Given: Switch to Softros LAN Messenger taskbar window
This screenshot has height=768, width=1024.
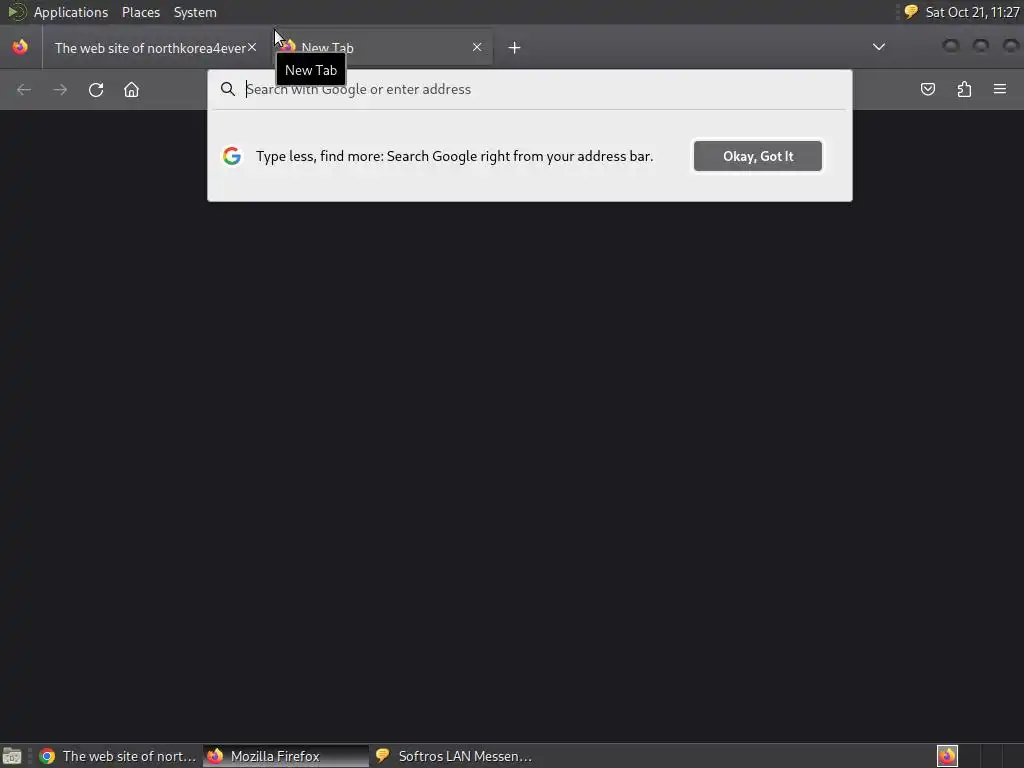Looking at the screenshot, I should click(453, 756).
